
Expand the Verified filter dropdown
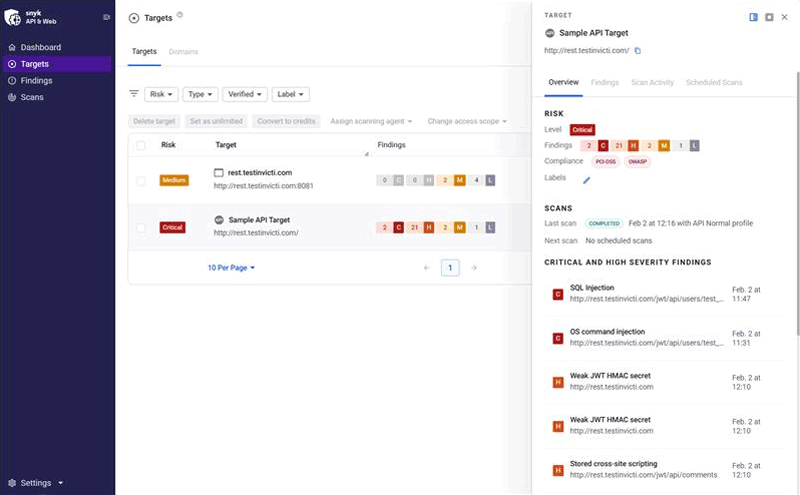coord(245,94)
